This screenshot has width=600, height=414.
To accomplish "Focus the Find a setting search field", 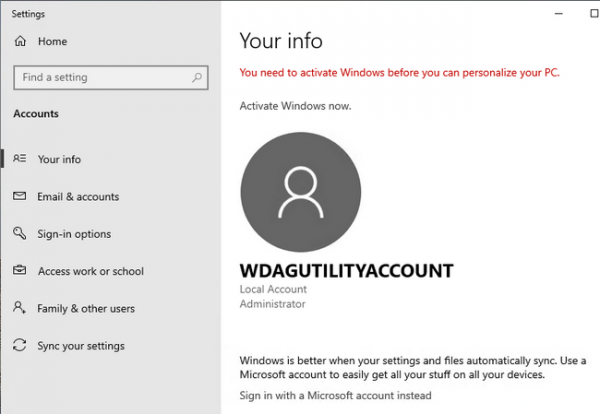I will [x=111, y=78].
